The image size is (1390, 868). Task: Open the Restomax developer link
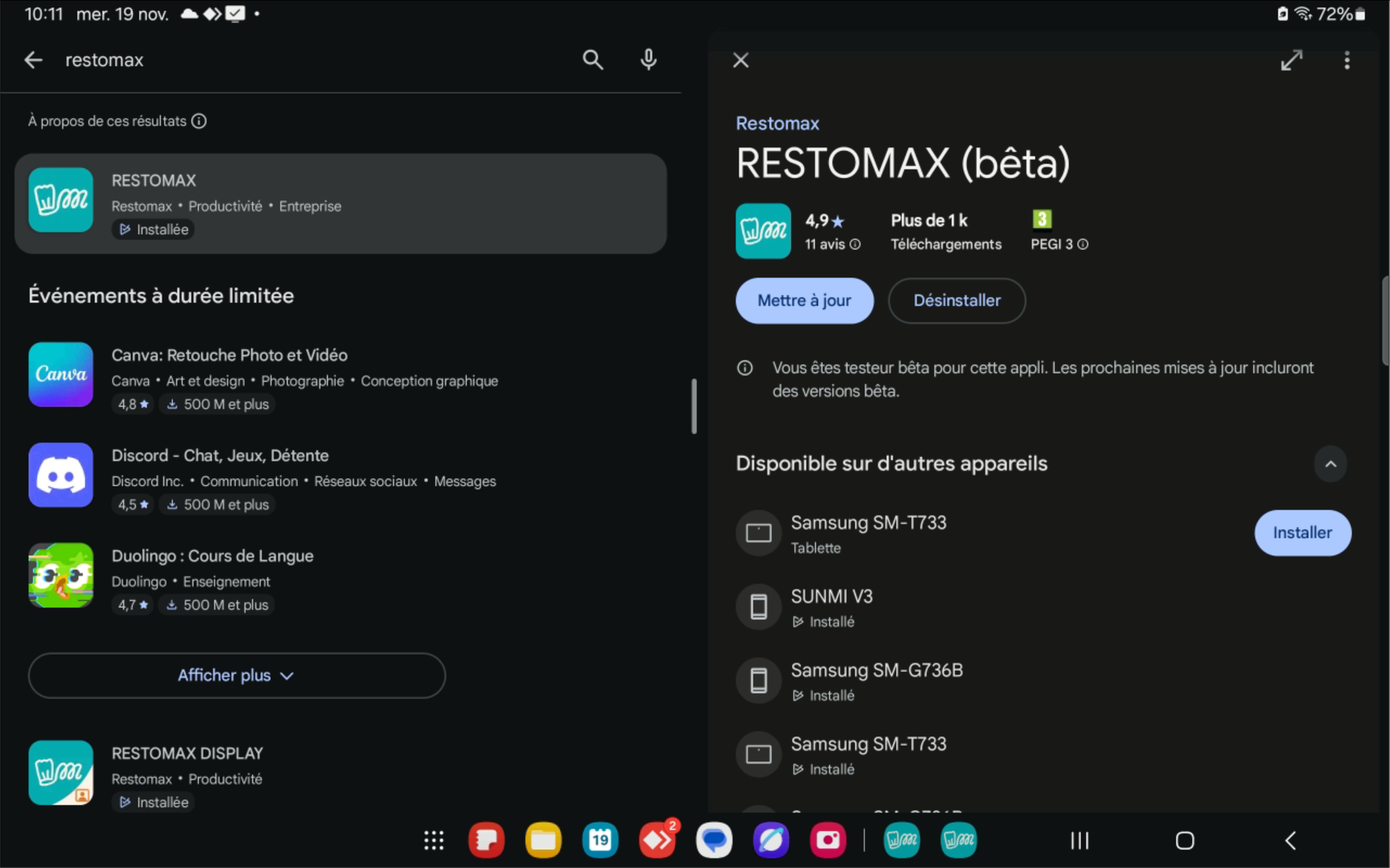tap(777, 124)
